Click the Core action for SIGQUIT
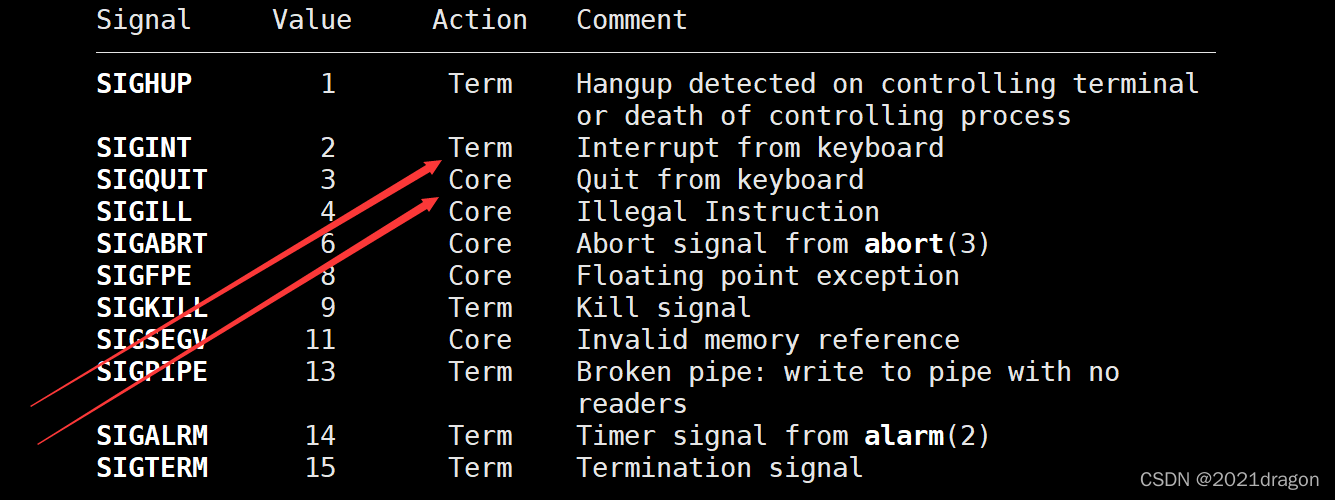Image resolution: width=1335 pixels, height=500 pixels. pyautogui.click(x=480, y=180)
